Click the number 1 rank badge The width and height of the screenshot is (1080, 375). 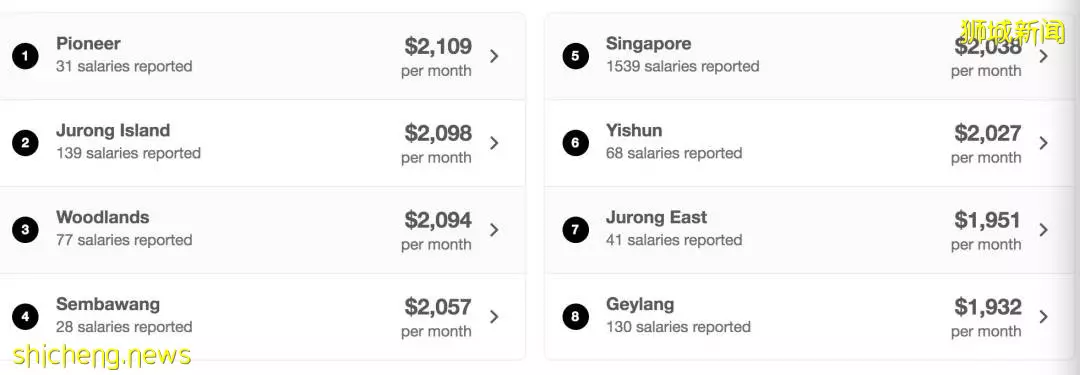click(25, 57)
